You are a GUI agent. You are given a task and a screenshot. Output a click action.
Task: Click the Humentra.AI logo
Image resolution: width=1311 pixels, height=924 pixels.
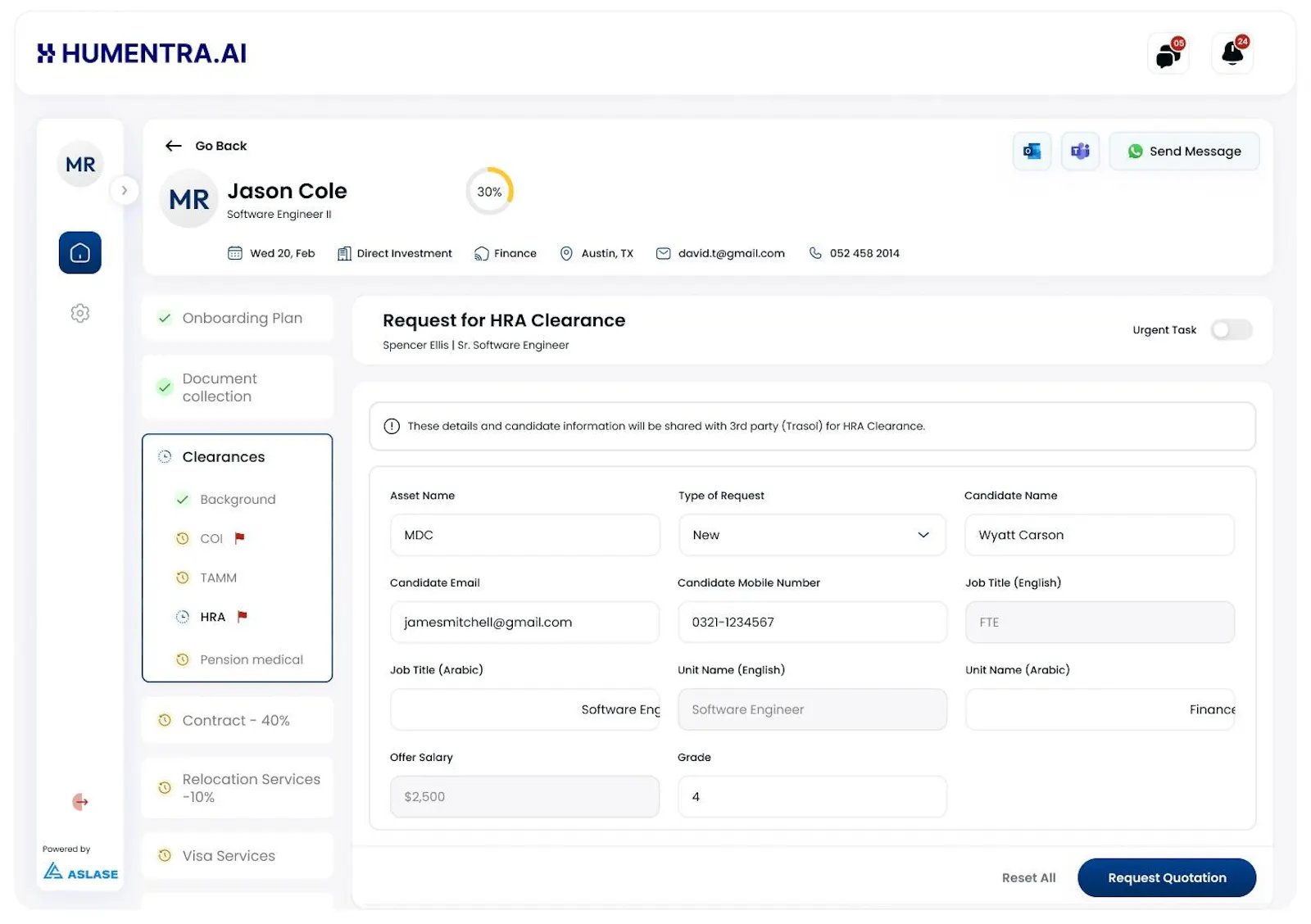pos(142,53)
